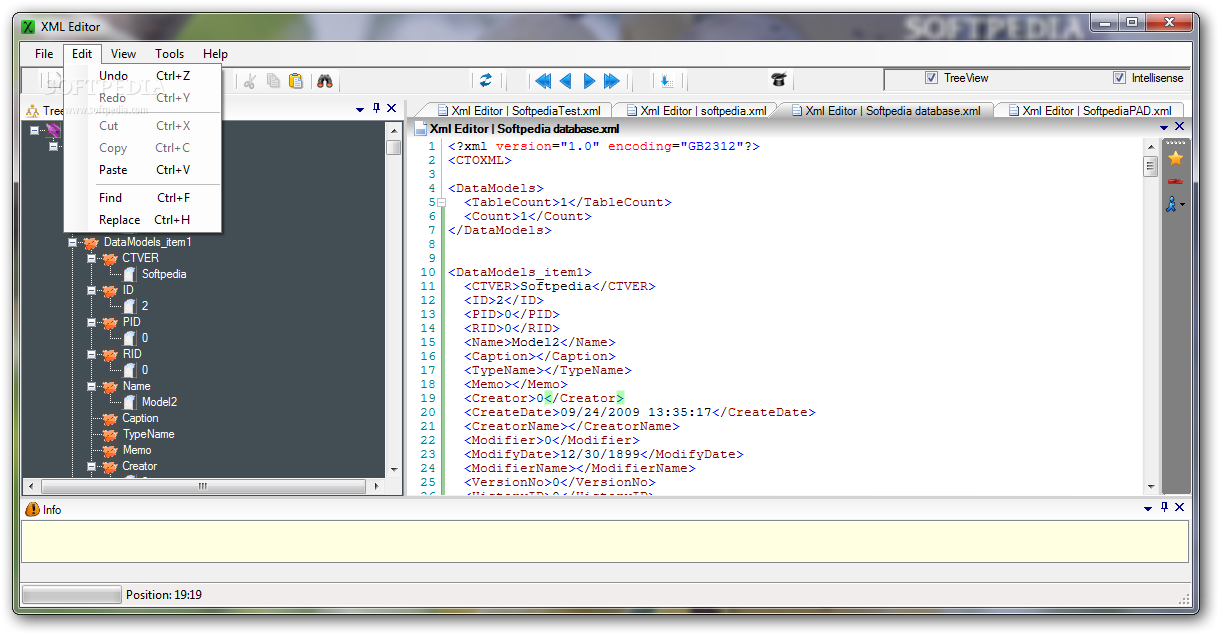This screenshot has width=1220, height=635.
Task: Open the running man dropdown arrow
Action: pos(1184,205)
